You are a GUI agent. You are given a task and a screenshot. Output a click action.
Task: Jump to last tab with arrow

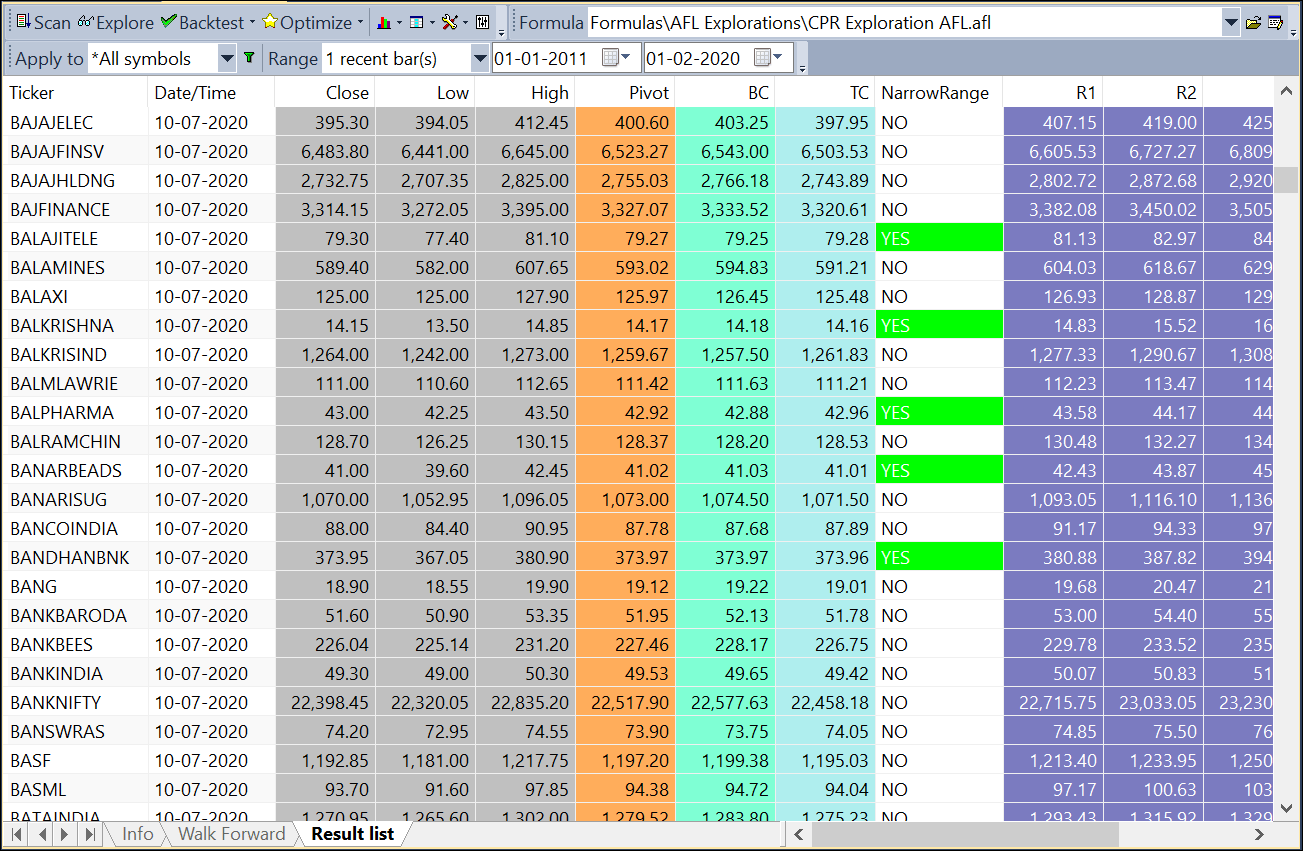pos(89,834)
